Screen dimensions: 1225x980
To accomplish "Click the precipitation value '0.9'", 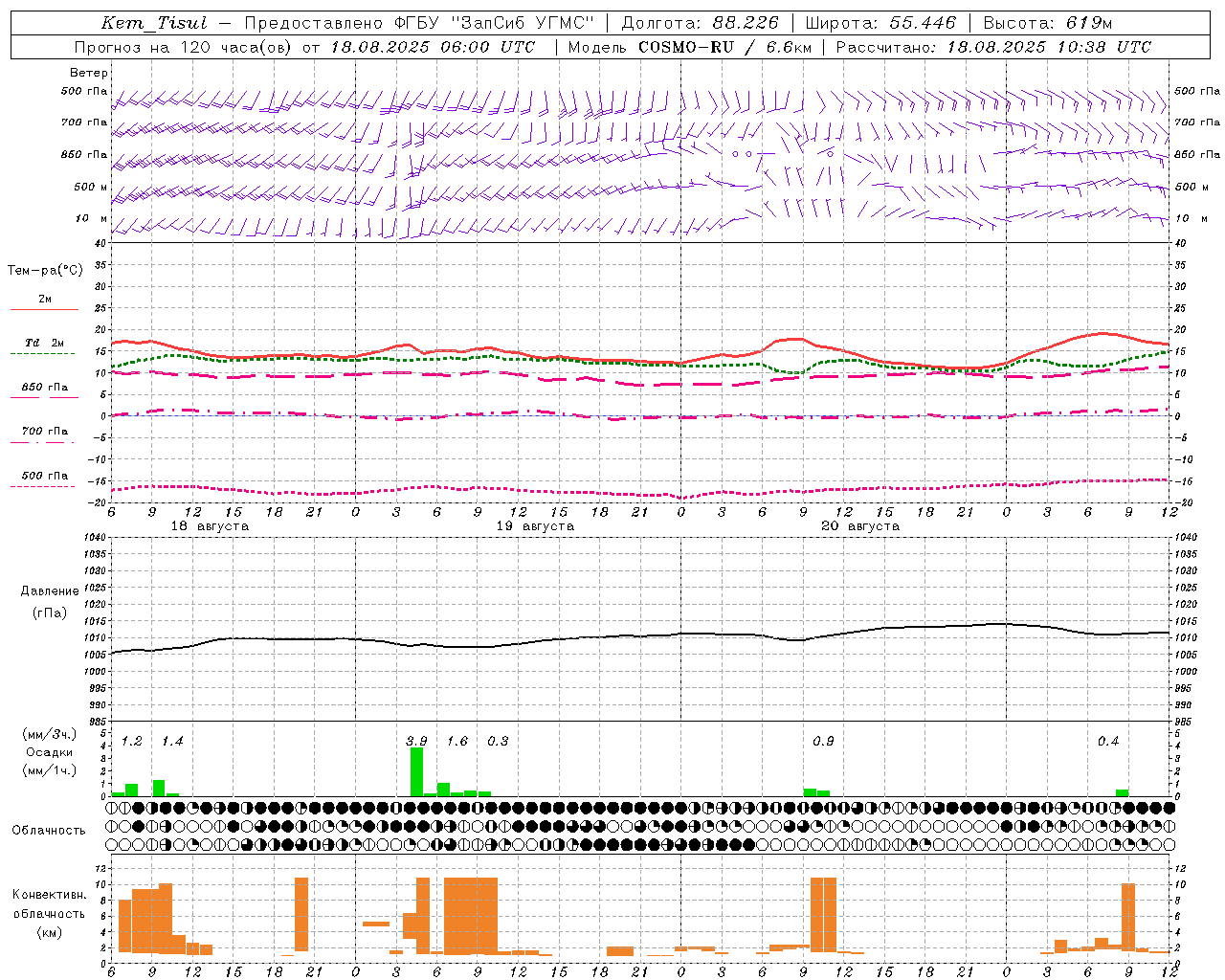I will click(x=823, y=741).
